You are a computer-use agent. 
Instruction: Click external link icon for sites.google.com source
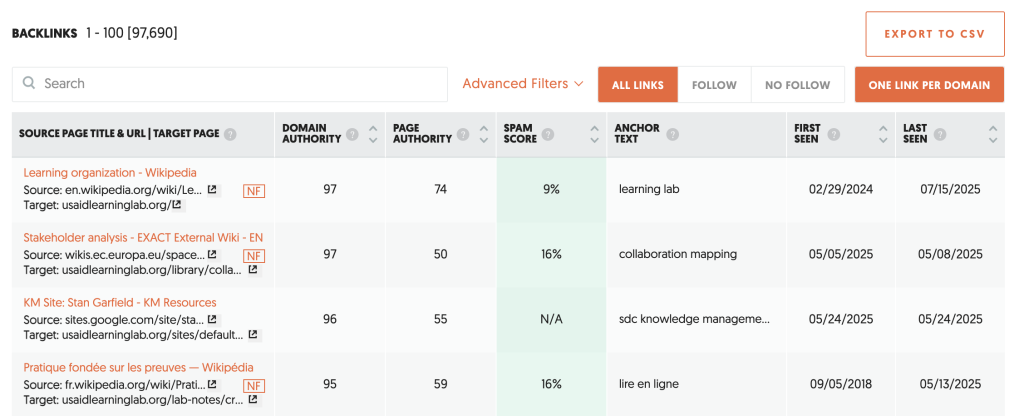212,320
